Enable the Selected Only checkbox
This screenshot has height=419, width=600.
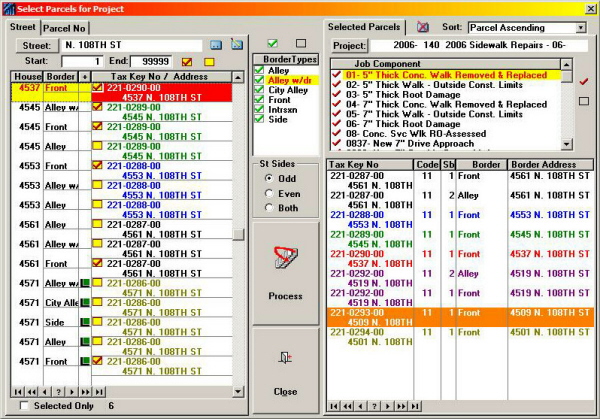click(x=24, y=405)
